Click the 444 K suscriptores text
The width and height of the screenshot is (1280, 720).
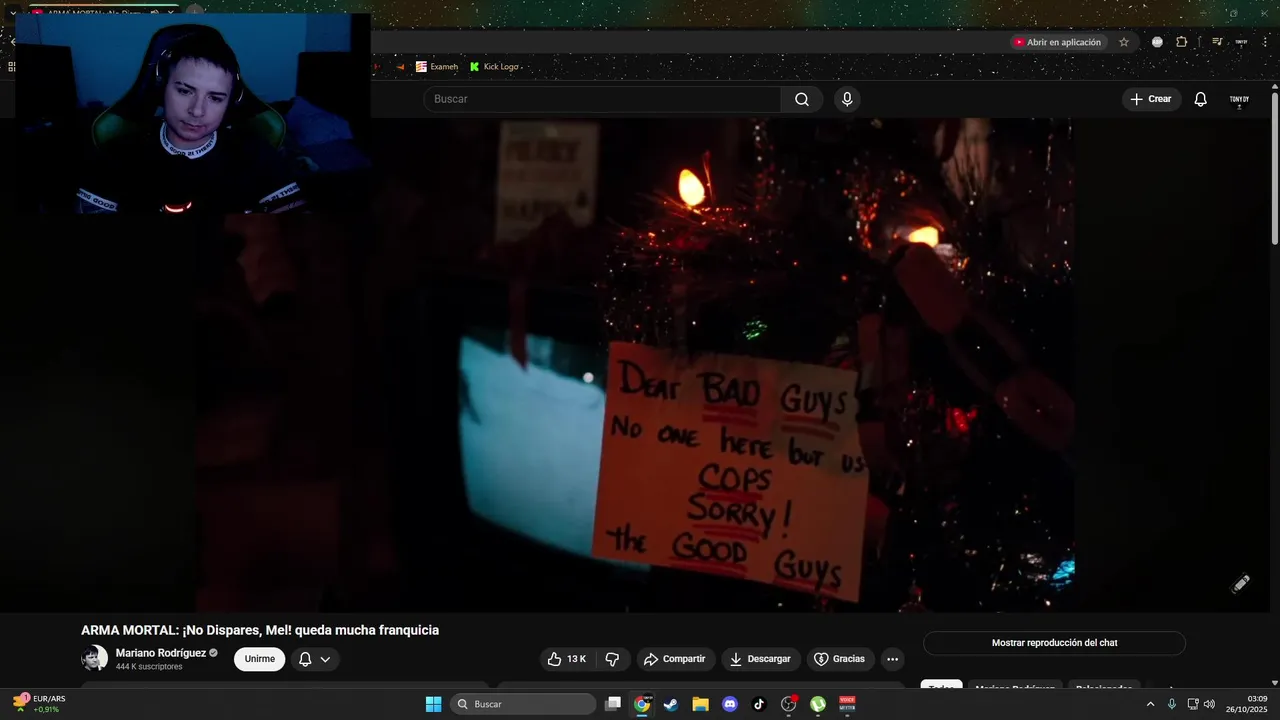[x=149, y=667]
